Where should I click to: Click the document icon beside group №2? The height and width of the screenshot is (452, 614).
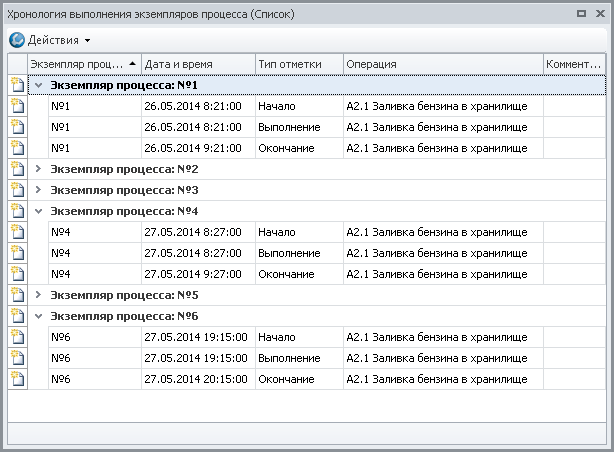pyautogui.click(x=16, y=169)
